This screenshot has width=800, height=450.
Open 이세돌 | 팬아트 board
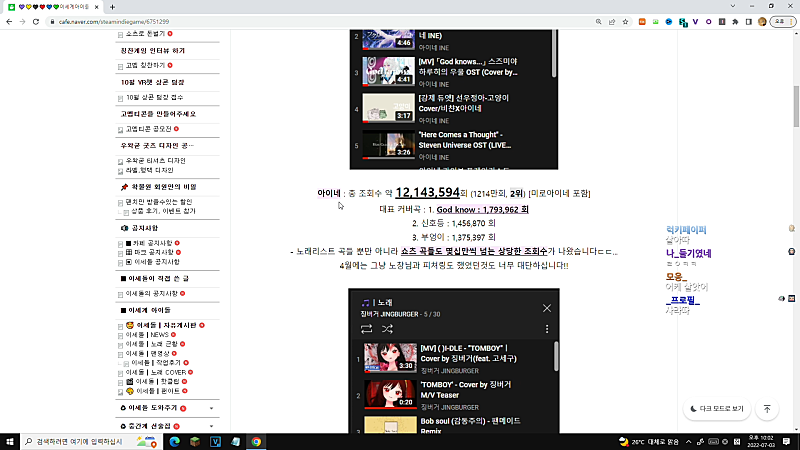pos(158,391)
